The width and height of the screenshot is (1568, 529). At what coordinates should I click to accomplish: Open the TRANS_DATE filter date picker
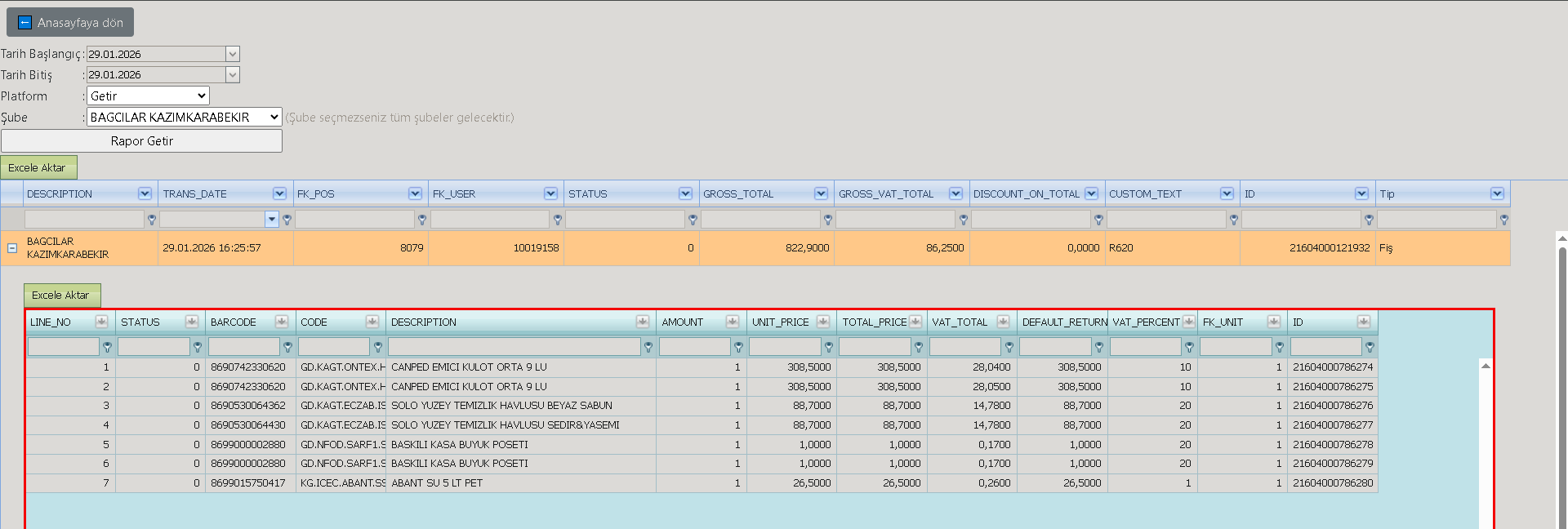(272, 219)
